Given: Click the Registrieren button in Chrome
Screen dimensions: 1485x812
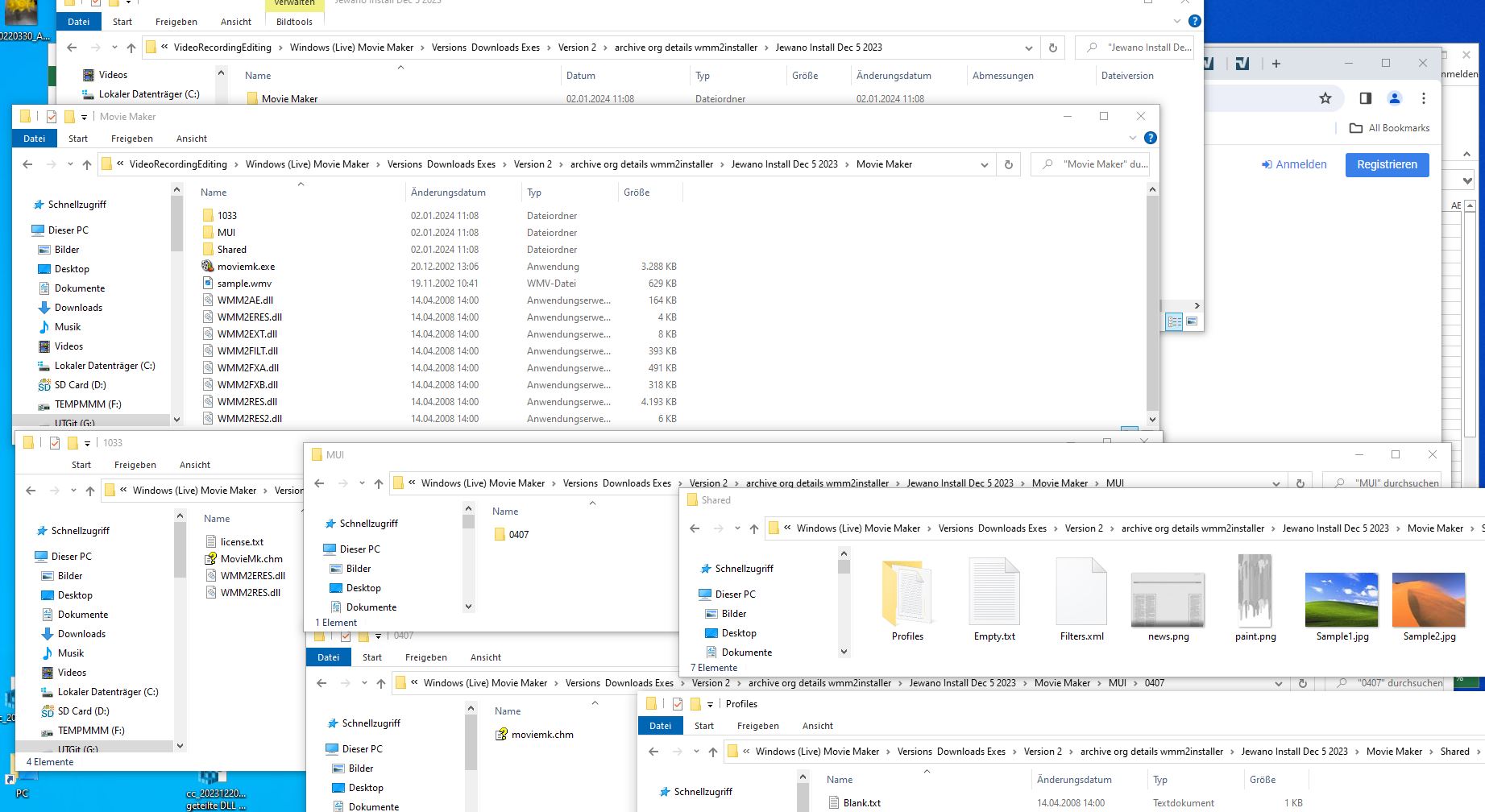Looking at the screenshot, I should (1387, 164).
